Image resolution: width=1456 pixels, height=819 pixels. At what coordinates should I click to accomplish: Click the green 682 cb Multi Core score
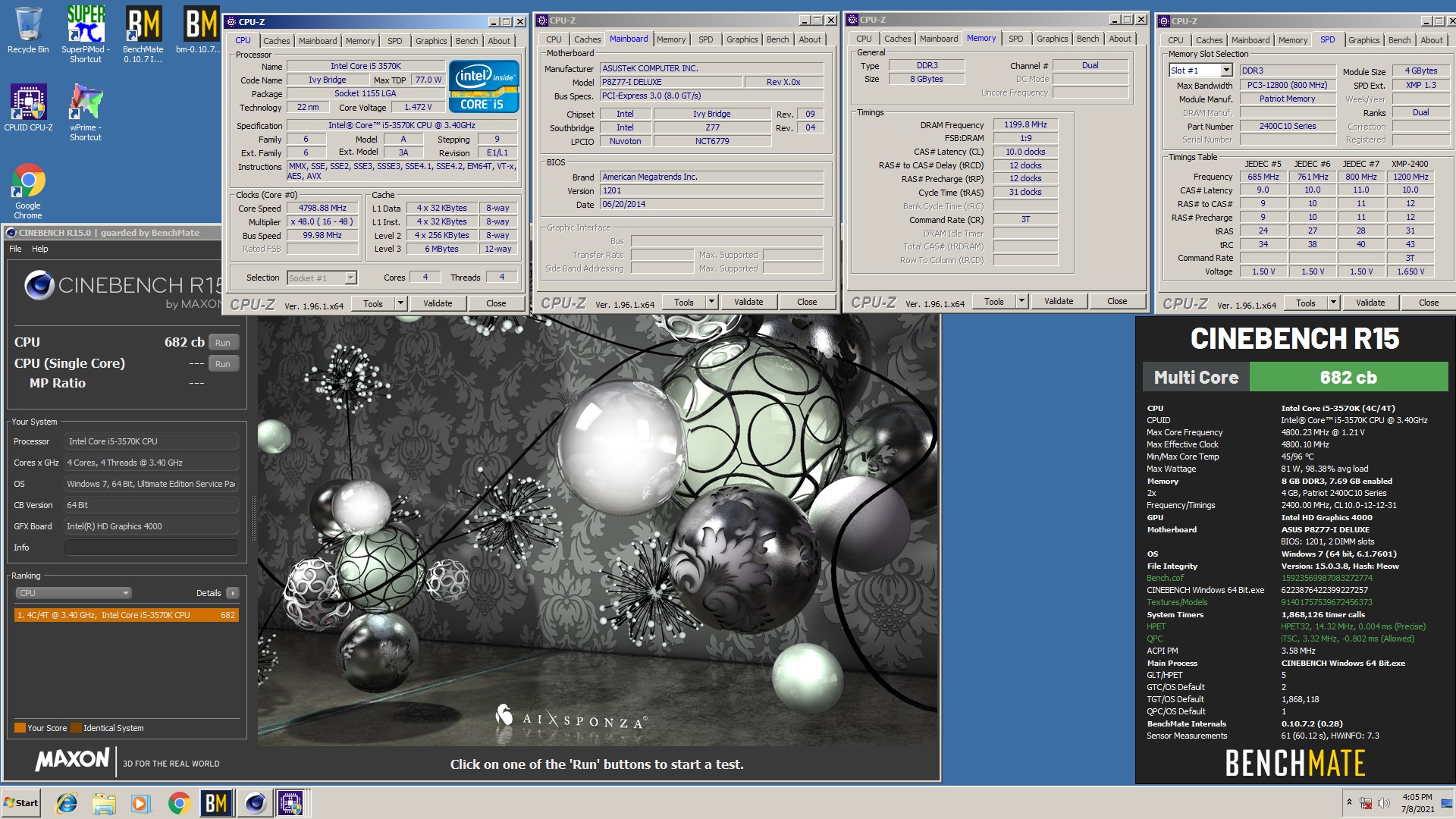click(1348, 377)
